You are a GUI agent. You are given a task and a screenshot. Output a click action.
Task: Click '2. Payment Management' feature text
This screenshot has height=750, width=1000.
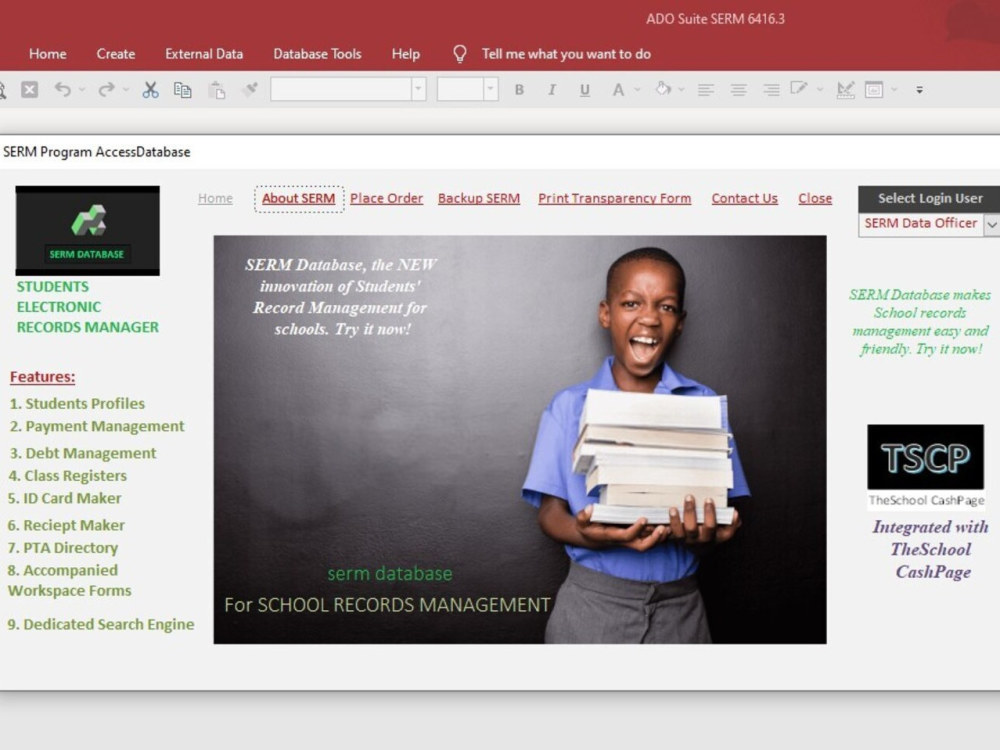(x=97, y=426)
